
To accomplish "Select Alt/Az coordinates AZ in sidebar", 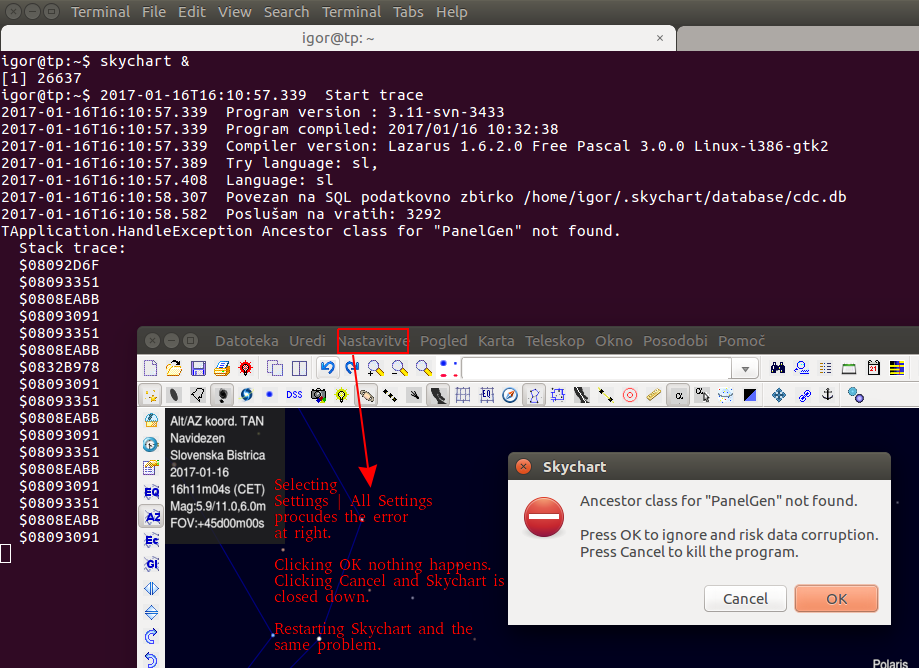I will point(152,517).
